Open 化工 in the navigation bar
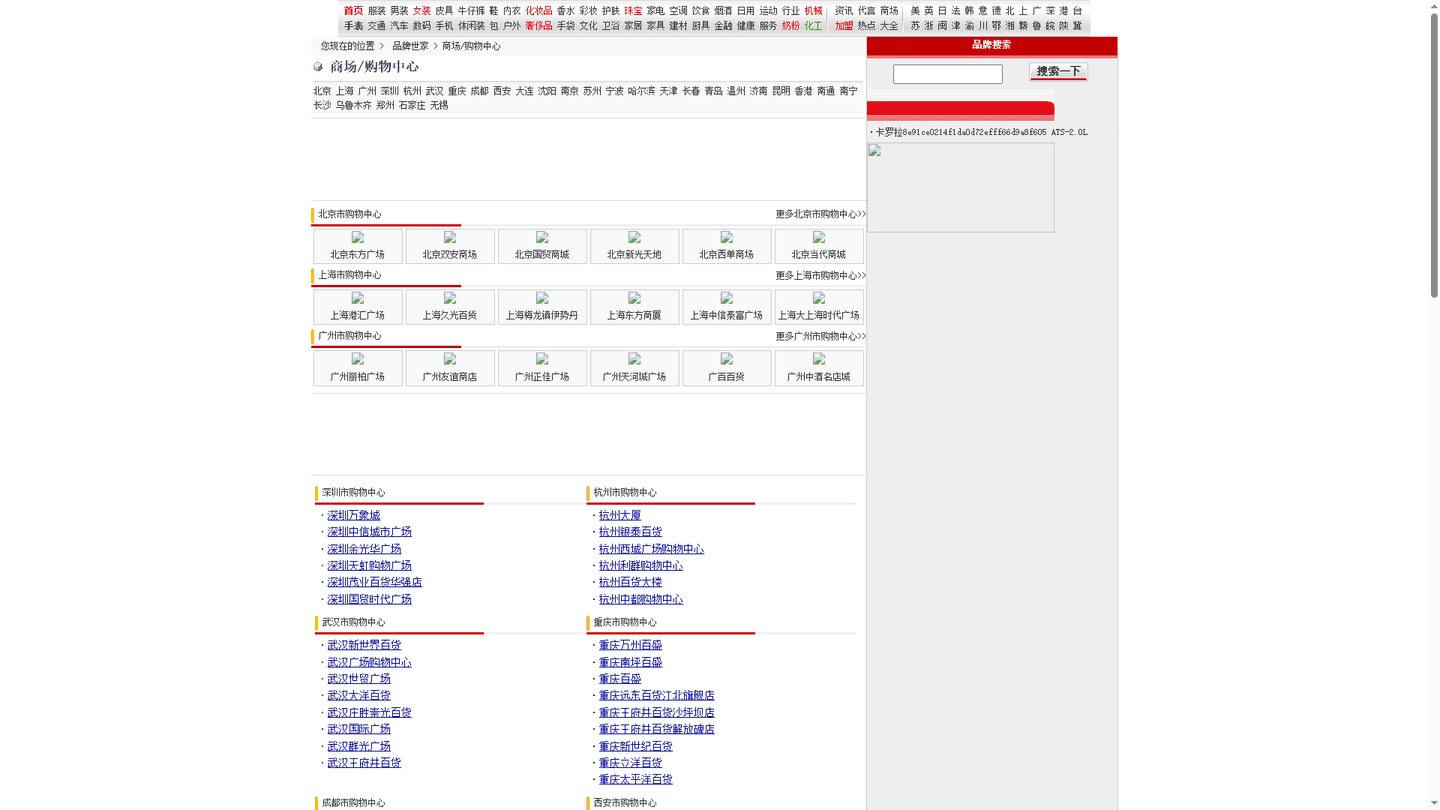This screenshot has height=810, width=1440. [x=813, y=26]
